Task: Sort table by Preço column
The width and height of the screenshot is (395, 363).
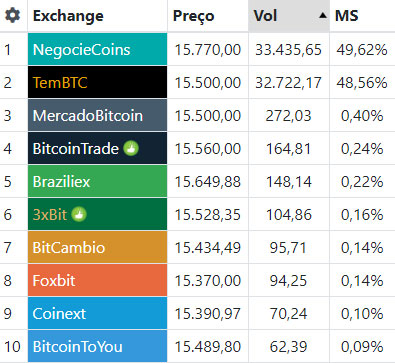Action: coord(193,16)
